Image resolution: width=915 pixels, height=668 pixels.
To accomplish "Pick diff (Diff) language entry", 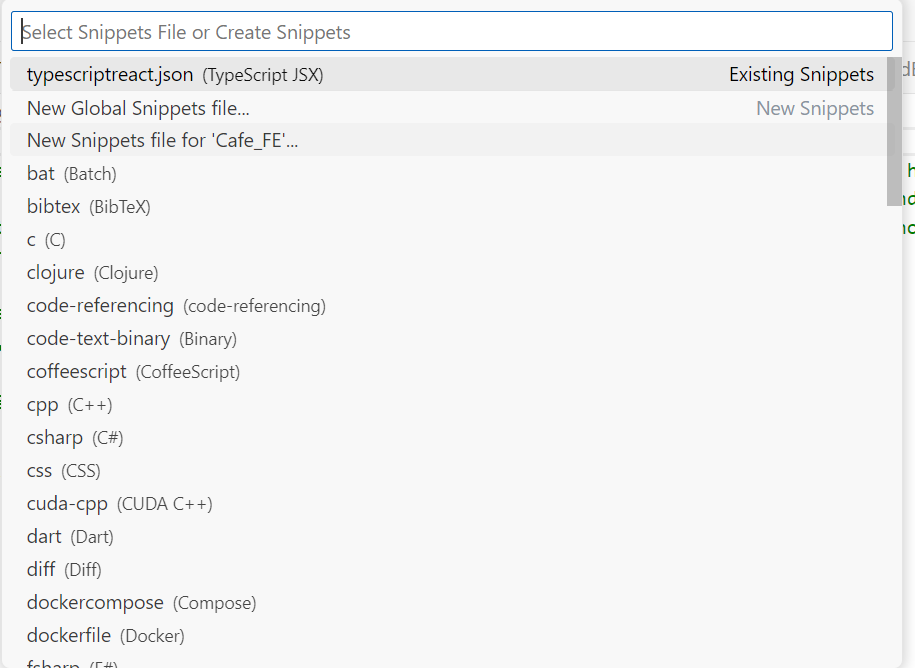I will [452, 569].
